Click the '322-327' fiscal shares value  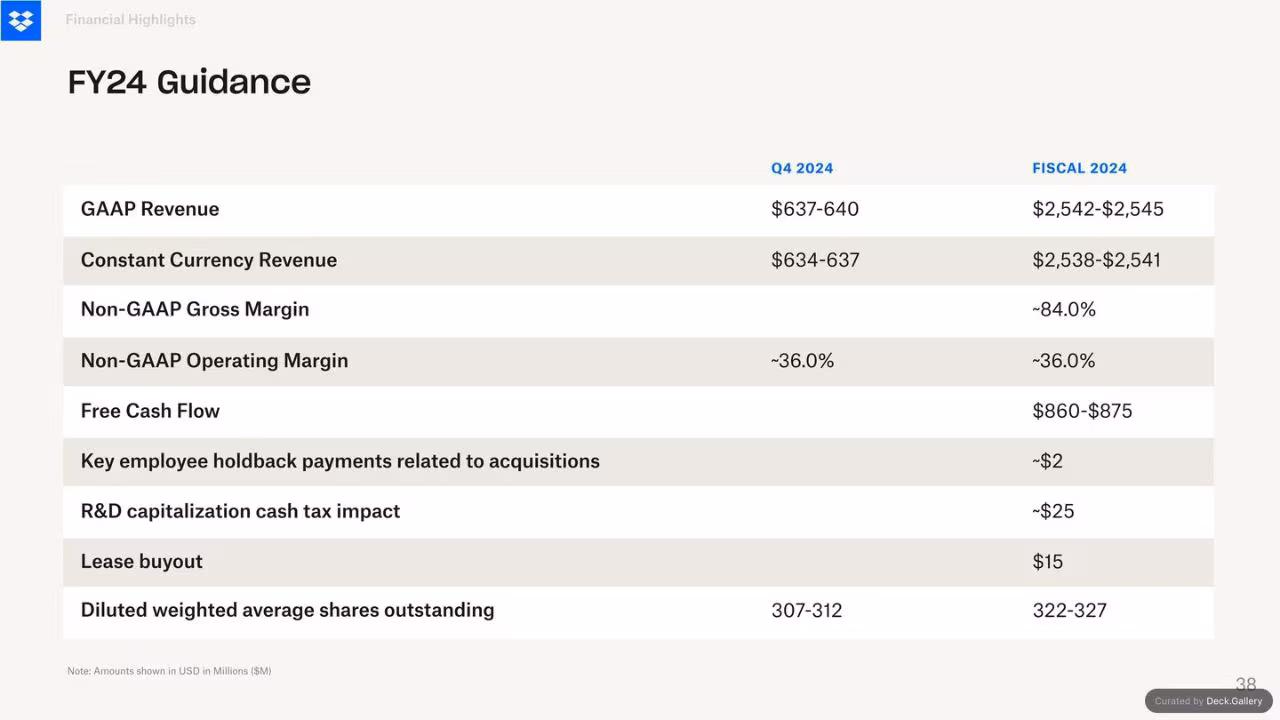click(x=1070, y=610)
